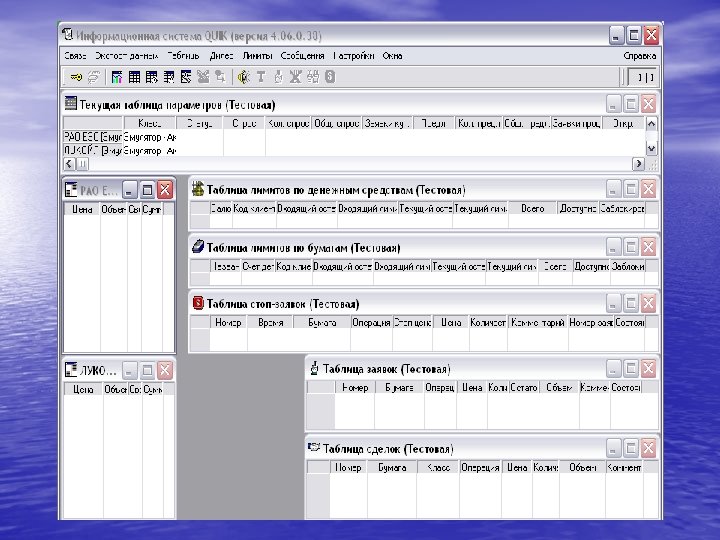Click the Объем header in Таблица сделок

tap(582, 467)
